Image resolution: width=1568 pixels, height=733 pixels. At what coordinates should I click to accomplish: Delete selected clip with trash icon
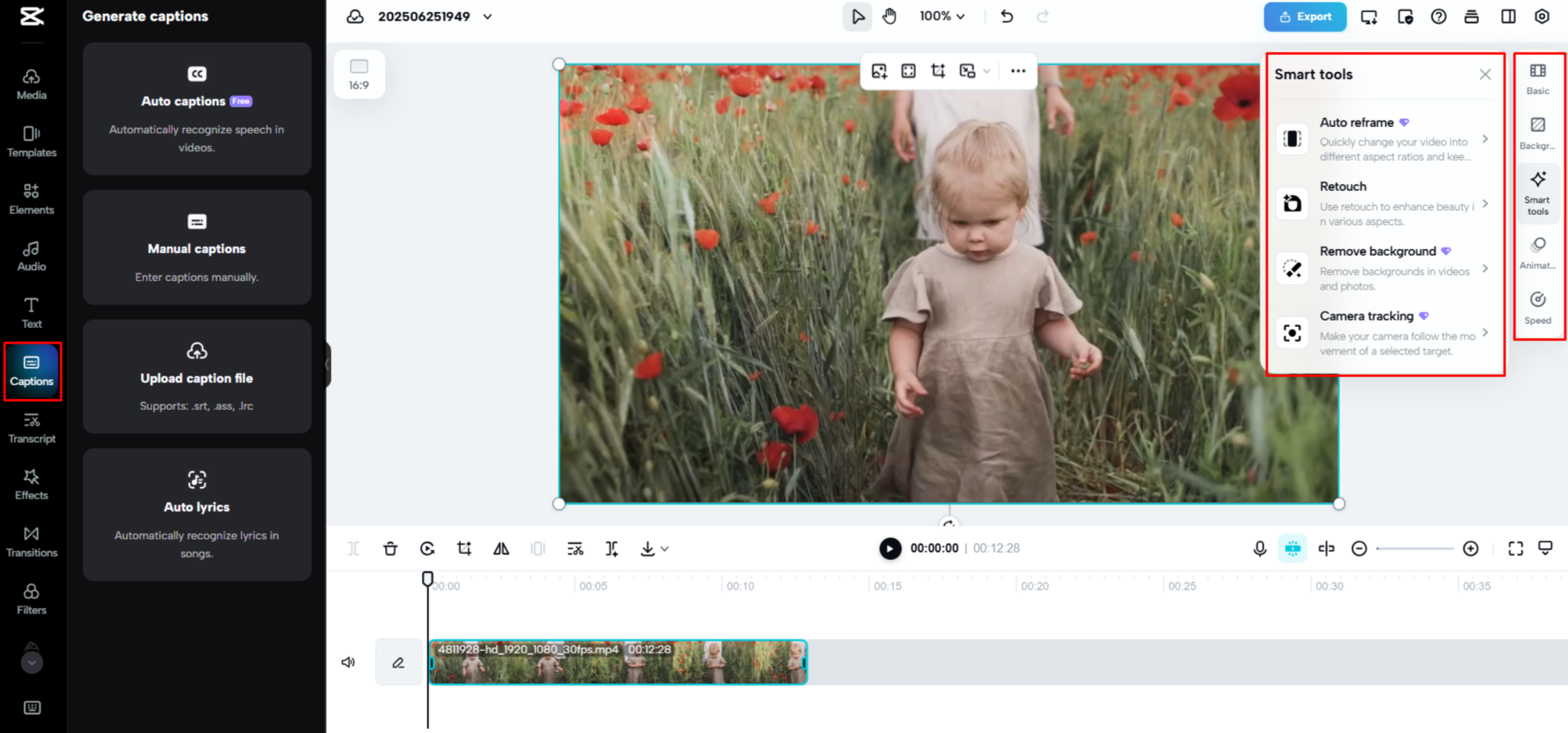[x=390, y=549]
